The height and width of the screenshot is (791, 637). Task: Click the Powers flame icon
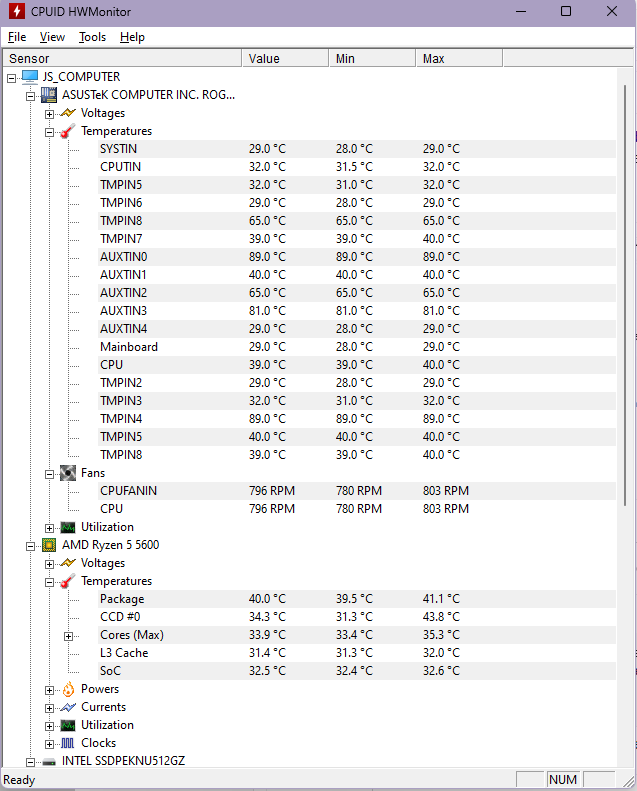point(68,689)
